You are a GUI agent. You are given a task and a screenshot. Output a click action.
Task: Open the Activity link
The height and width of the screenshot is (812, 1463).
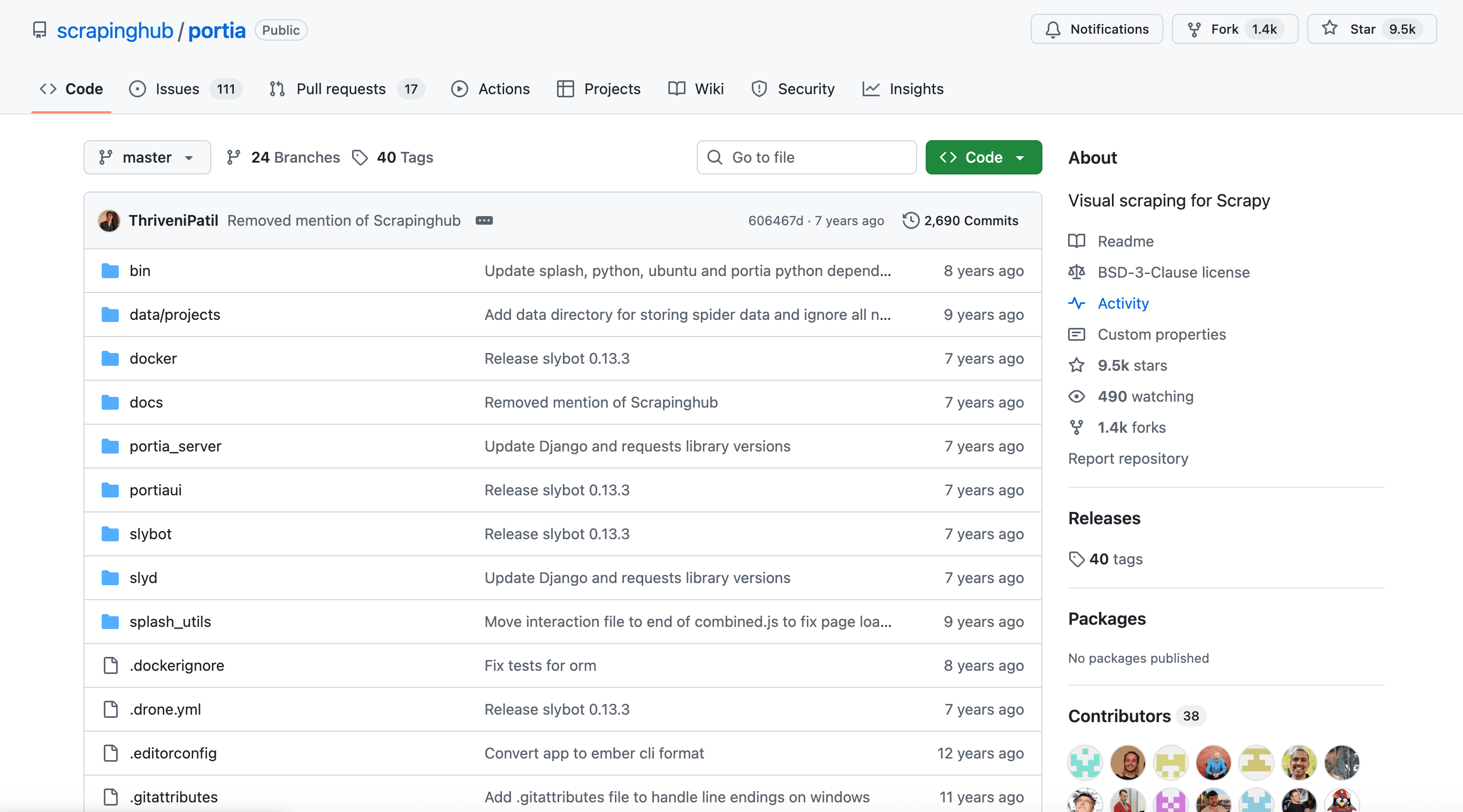coord(1123,303)
